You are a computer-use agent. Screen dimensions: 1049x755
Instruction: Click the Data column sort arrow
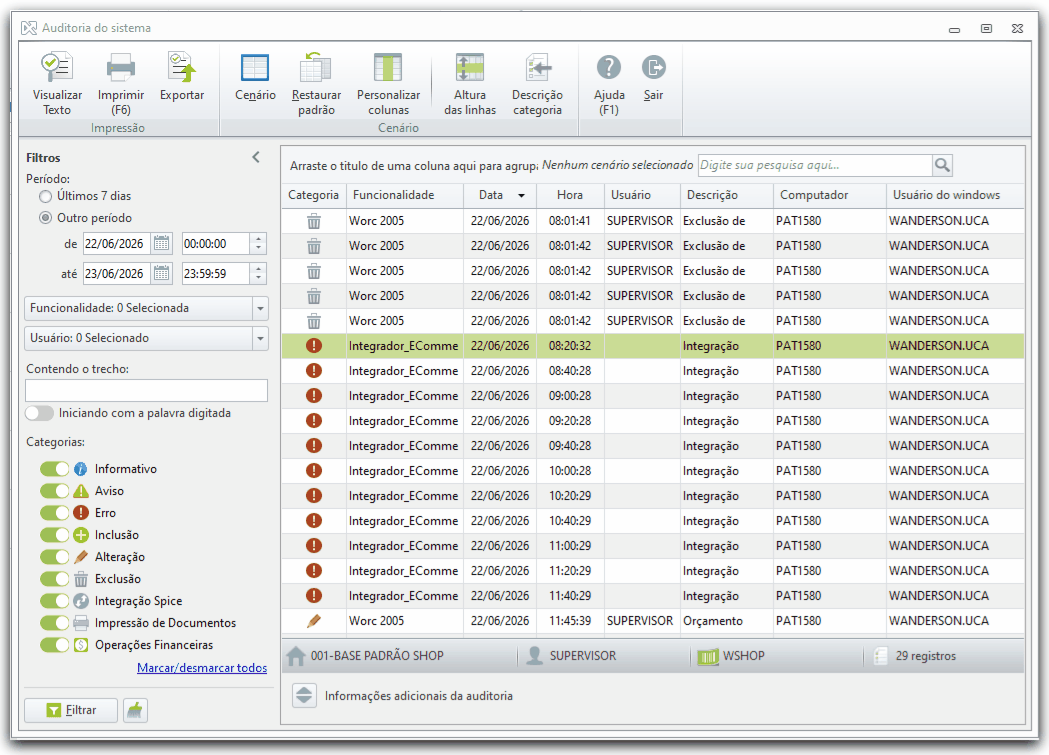pos(521,195)
